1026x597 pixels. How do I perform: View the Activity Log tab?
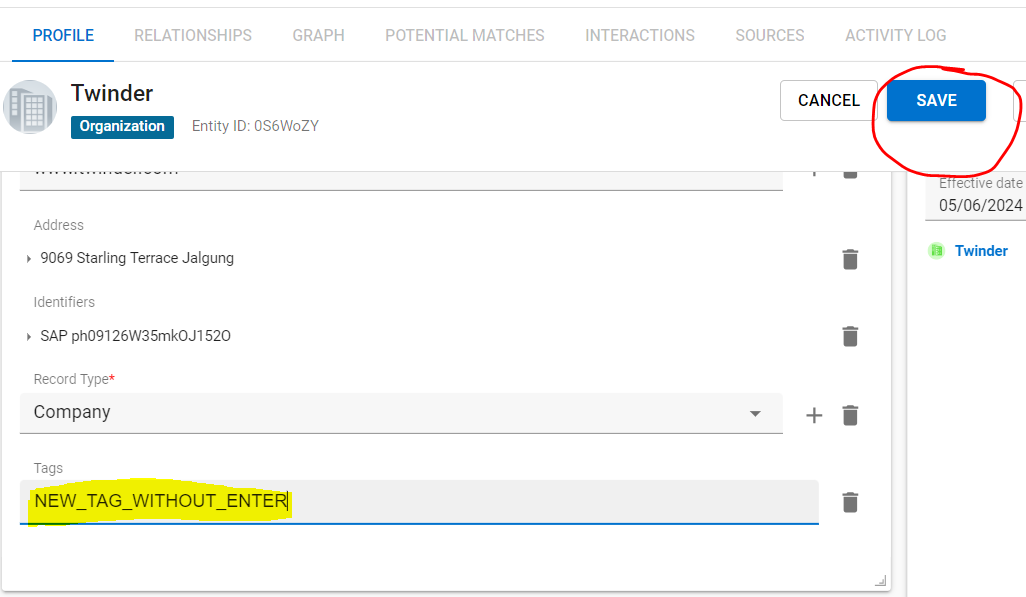[x=895, y=35]
